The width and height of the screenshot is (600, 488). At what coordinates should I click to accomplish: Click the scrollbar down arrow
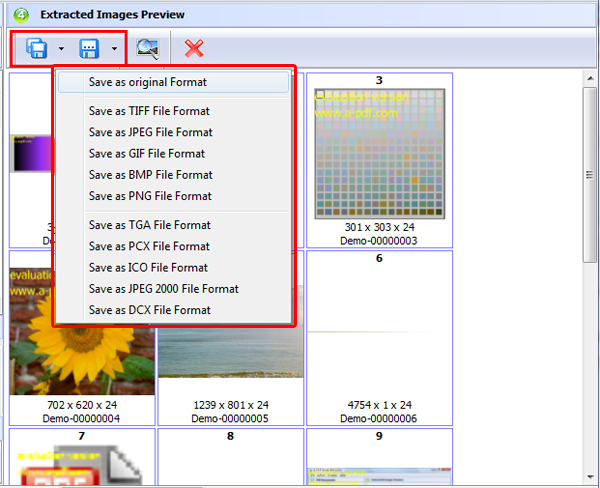pos(590,477)
